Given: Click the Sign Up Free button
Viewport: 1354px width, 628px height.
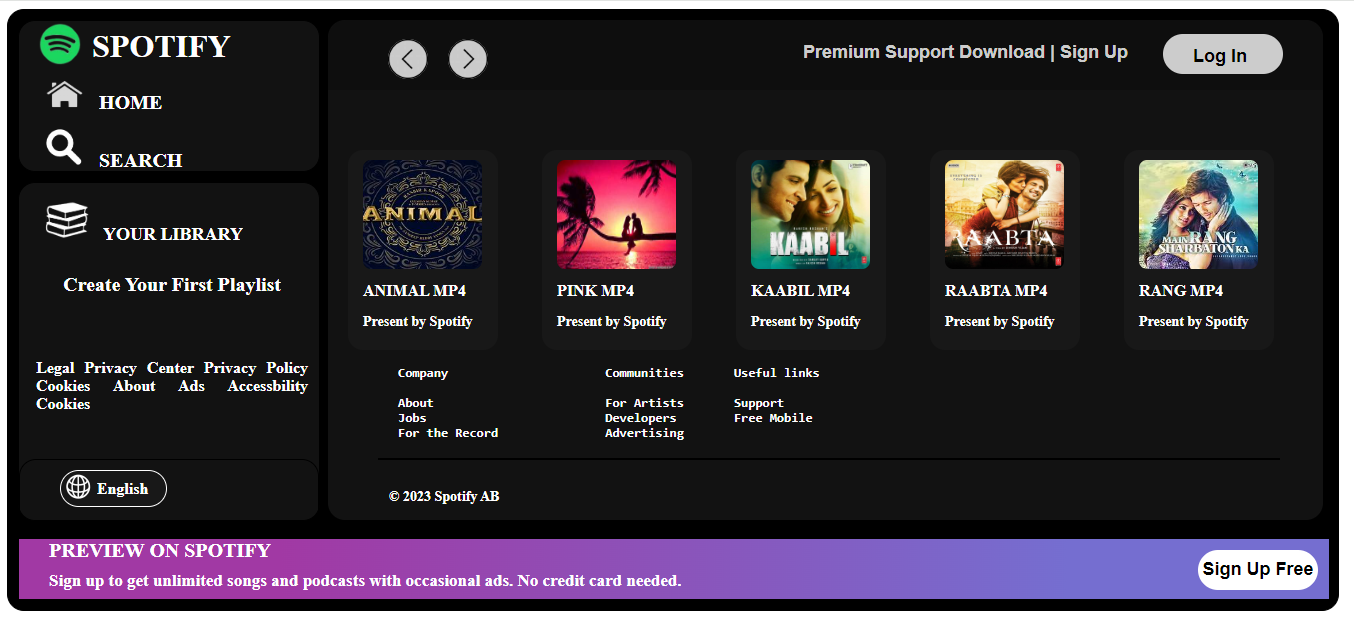Looking at the screenshot, I should tap(1257, 569).
